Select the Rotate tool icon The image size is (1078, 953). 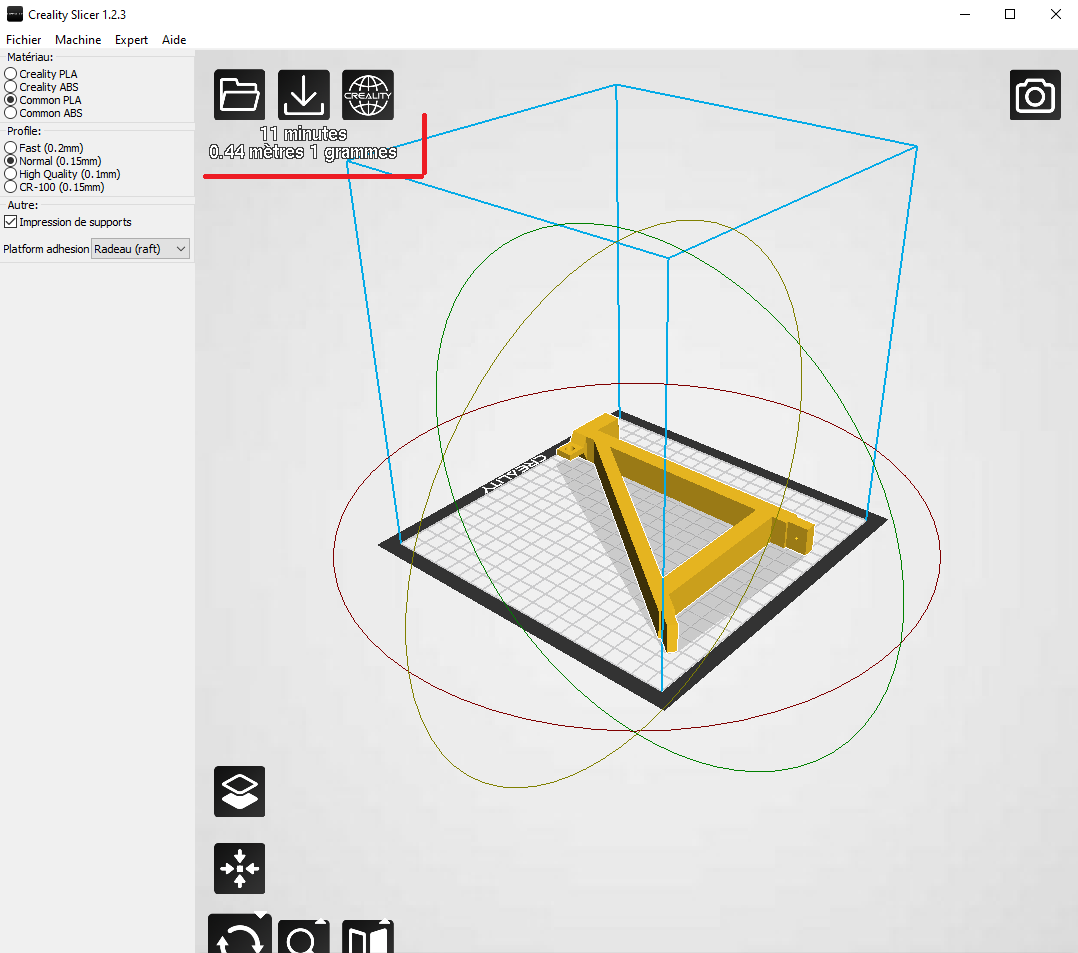point(239,935)
